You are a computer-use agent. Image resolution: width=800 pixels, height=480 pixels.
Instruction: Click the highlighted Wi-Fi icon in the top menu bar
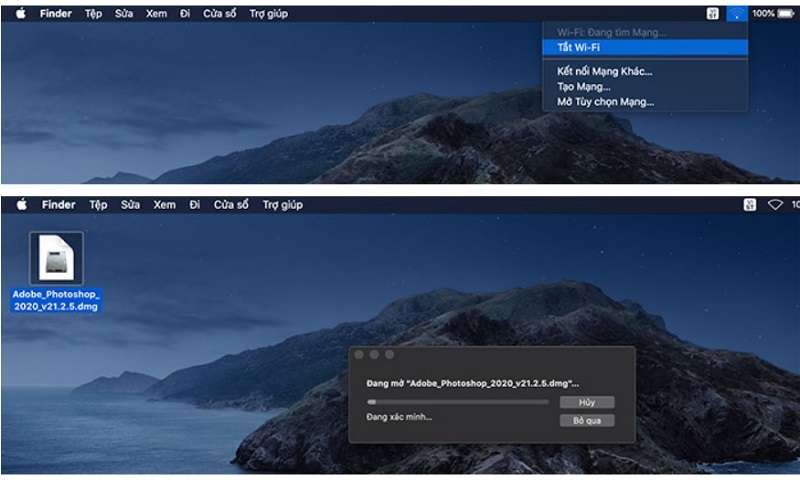(736, 14)
